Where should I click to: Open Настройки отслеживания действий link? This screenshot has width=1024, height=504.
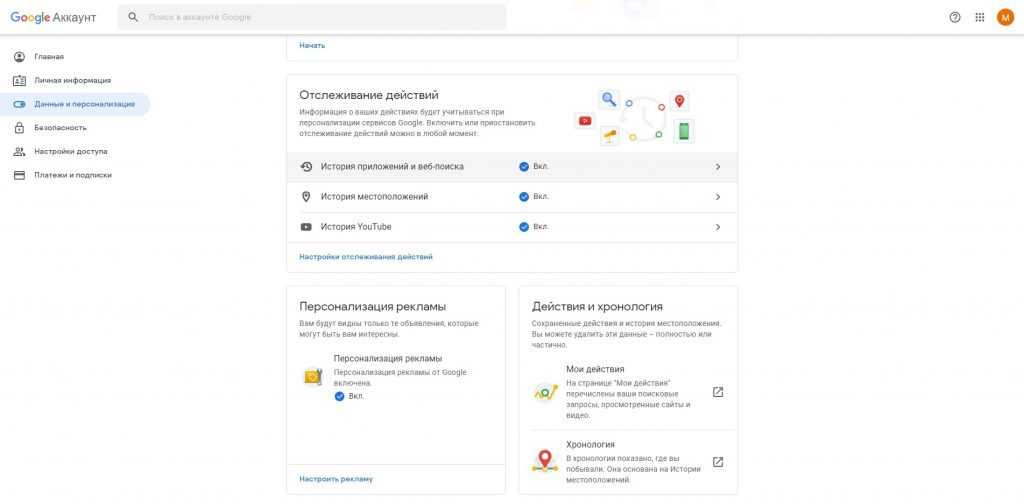point(366,257)
